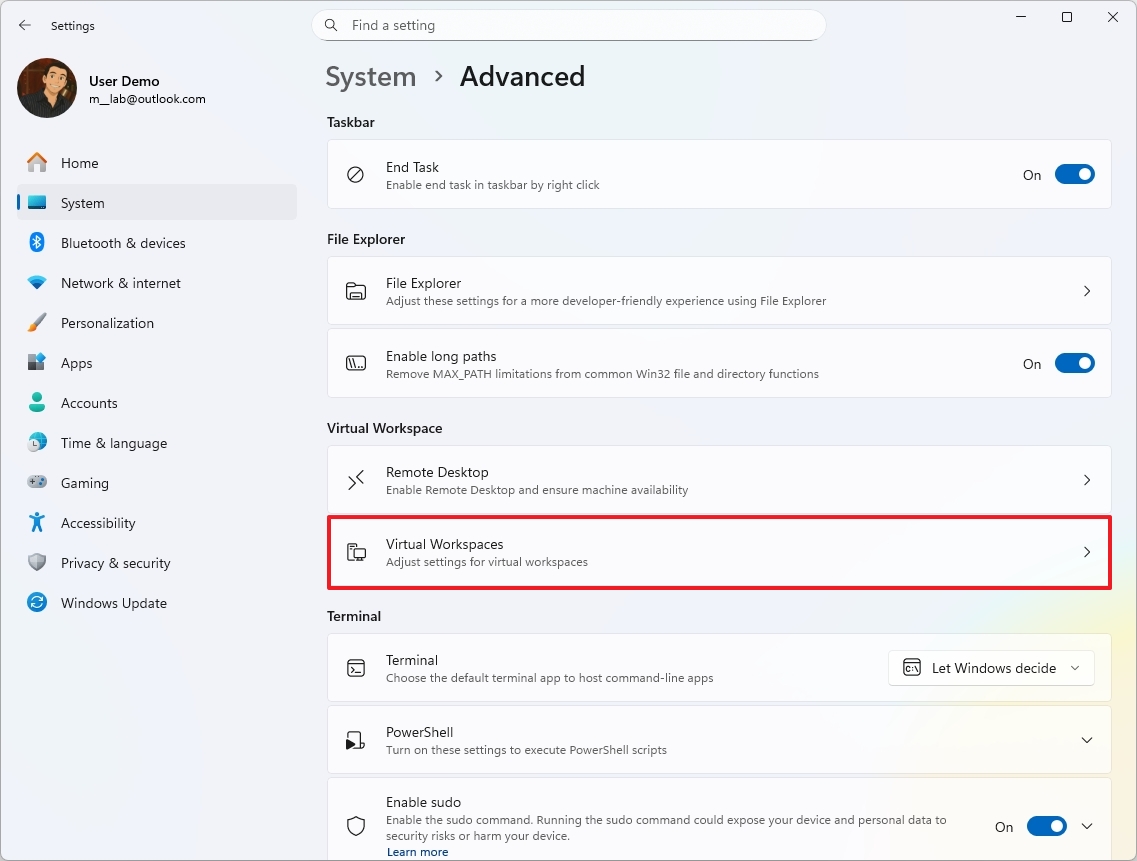Select the Network & internet icon
Image resolution: width=1137 pixels, height=861 pixels.
coord(37,282)
